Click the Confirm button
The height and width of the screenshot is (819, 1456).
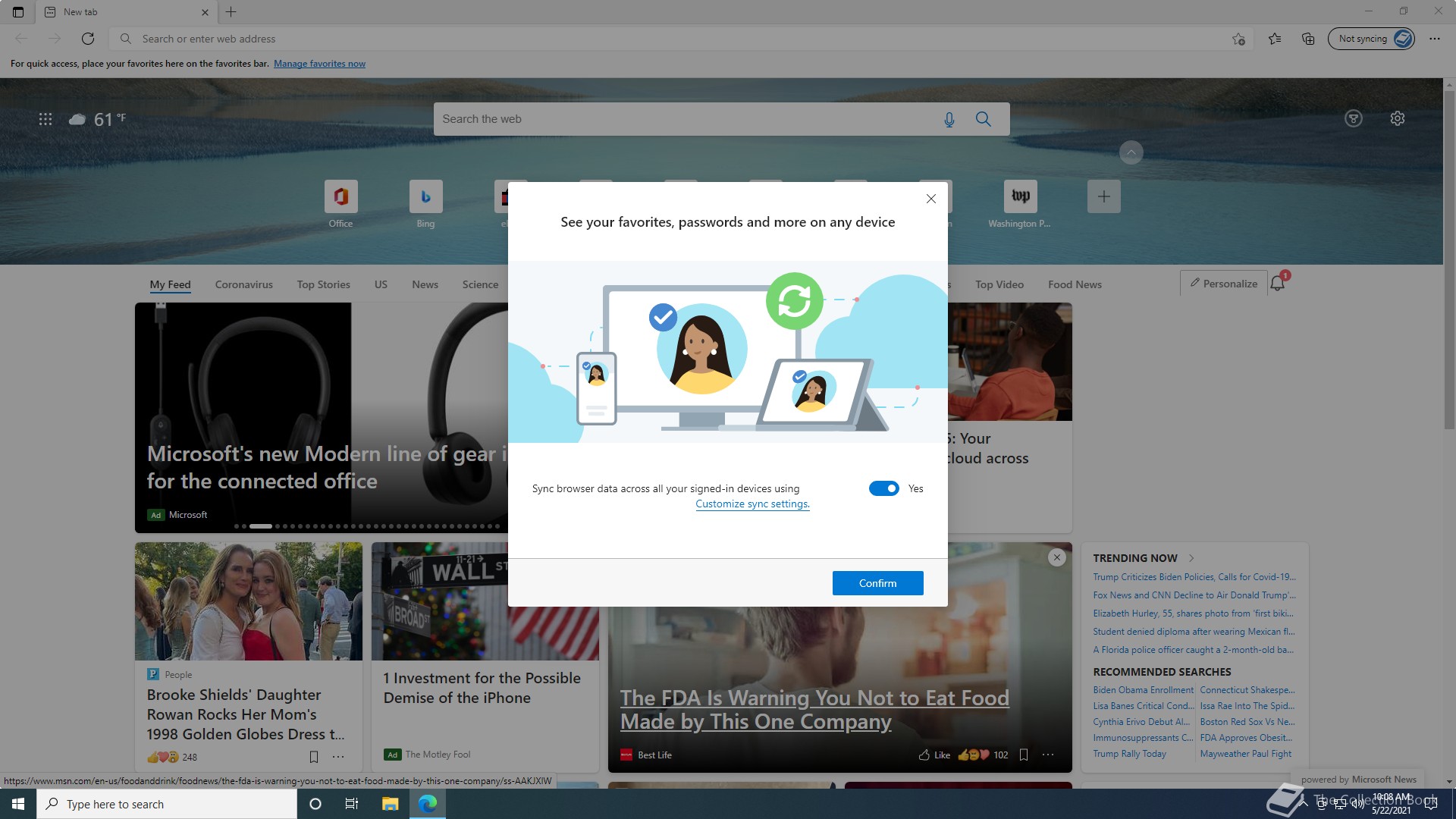click(x=877, y=583)
